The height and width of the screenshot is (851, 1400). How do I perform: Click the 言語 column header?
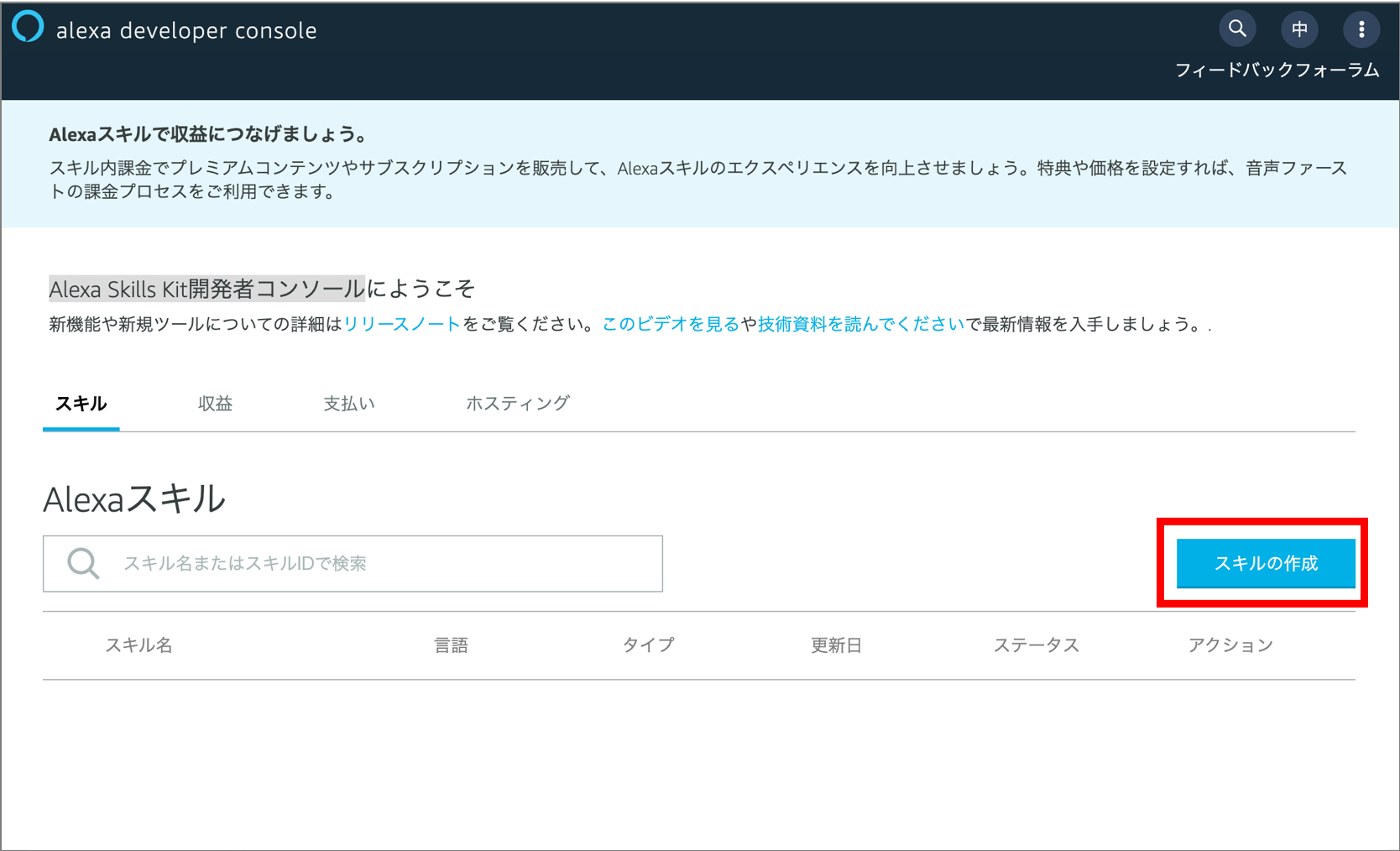(x=451, y=645)
